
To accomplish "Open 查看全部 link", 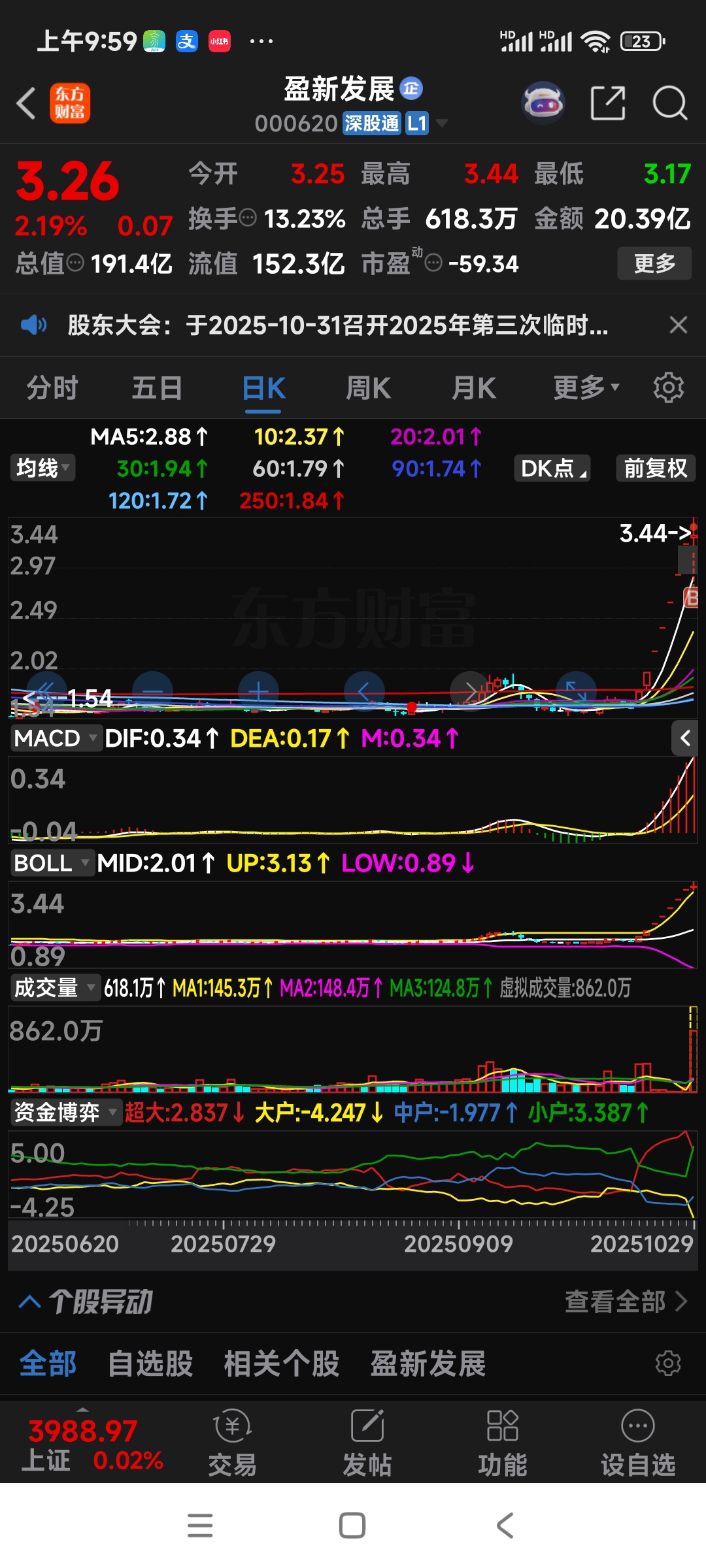I will point(626,1301).
